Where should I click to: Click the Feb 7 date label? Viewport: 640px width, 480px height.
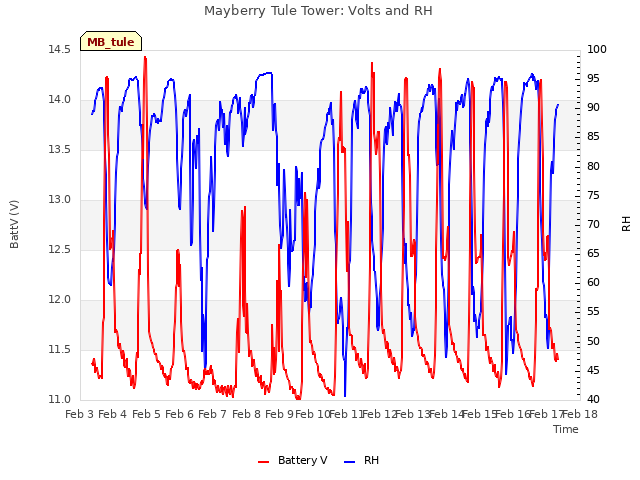click(212, 414)
